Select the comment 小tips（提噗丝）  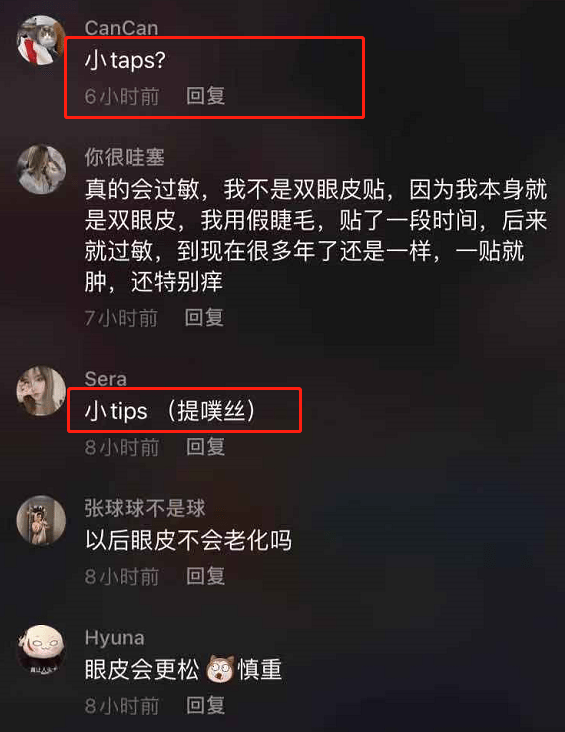[x=170, y=411]
